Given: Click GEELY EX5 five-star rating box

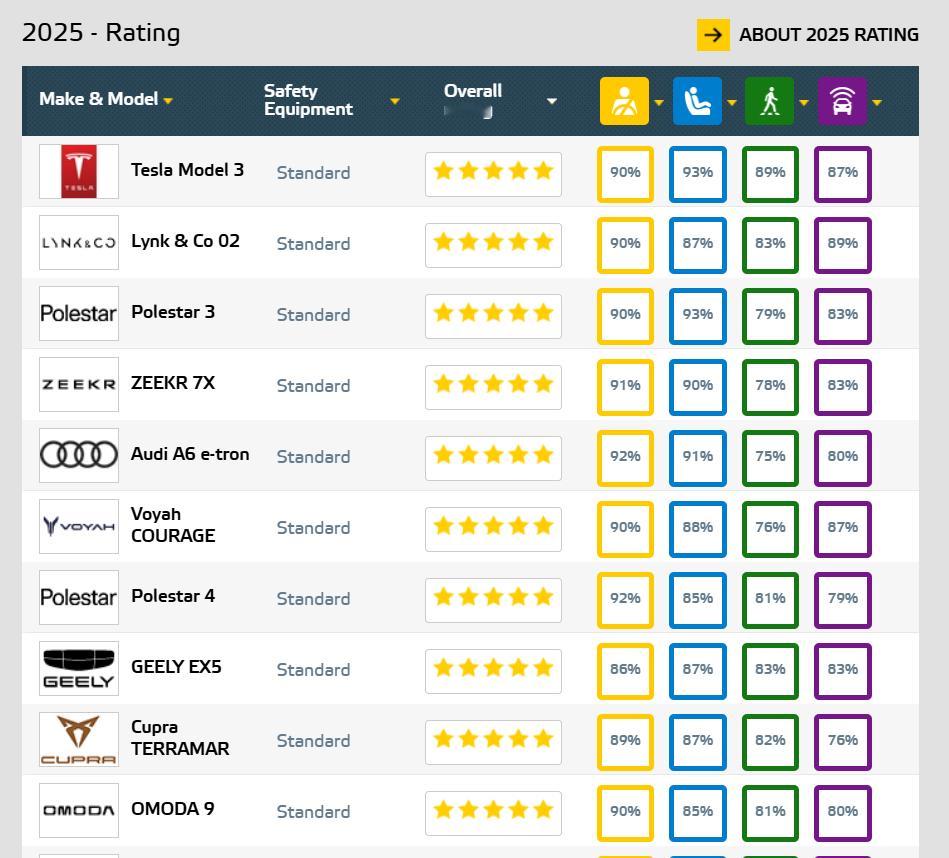Looking at the screenshot, I should (493, 672).
